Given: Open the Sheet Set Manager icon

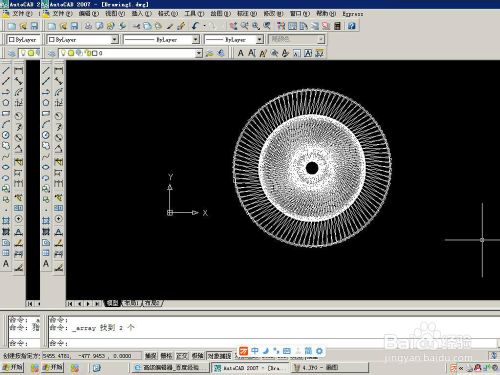Looking at the screenshot, I should (315, 26).
